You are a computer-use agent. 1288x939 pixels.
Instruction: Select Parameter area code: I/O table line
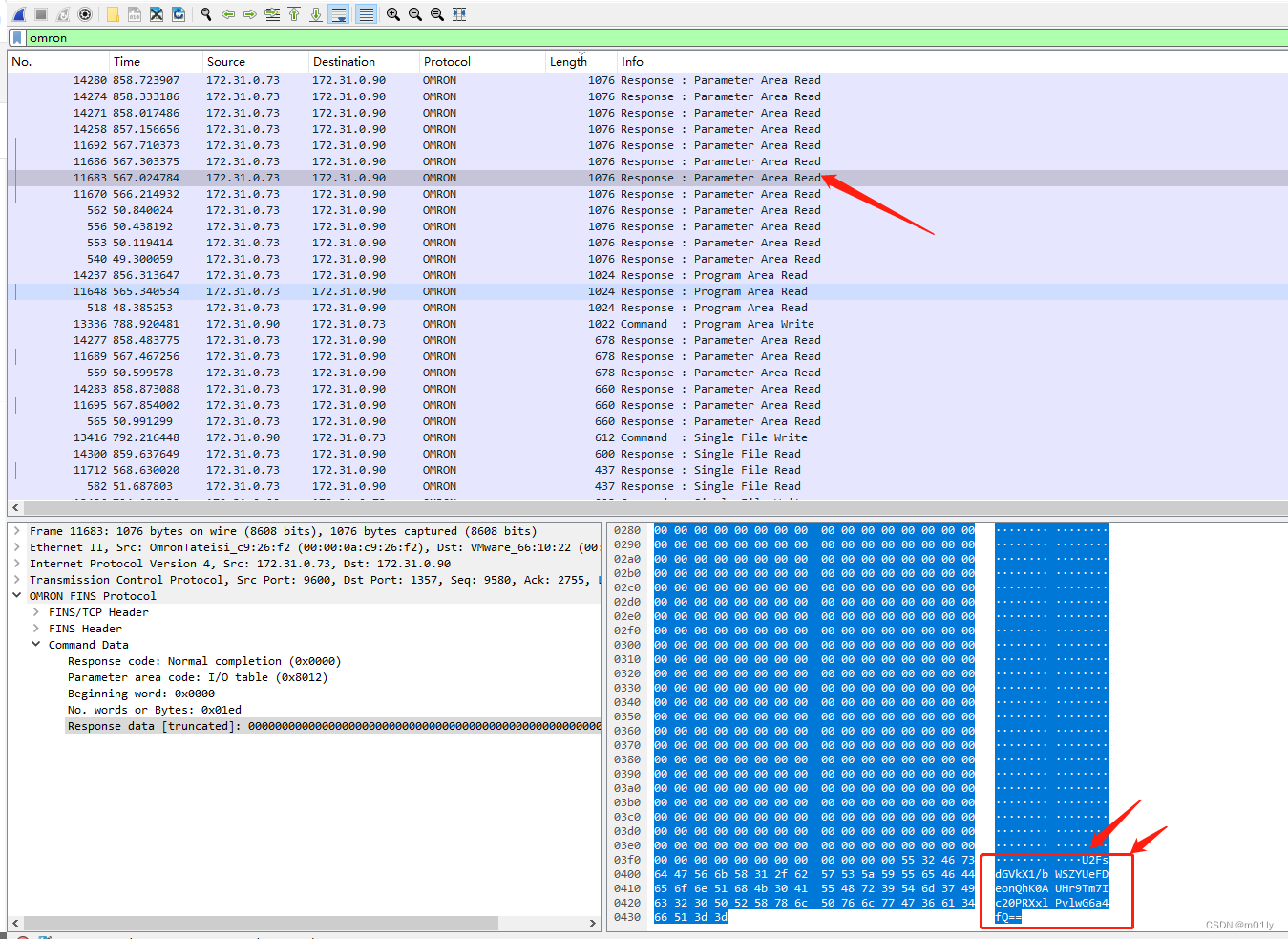click(x=198, y=677)
